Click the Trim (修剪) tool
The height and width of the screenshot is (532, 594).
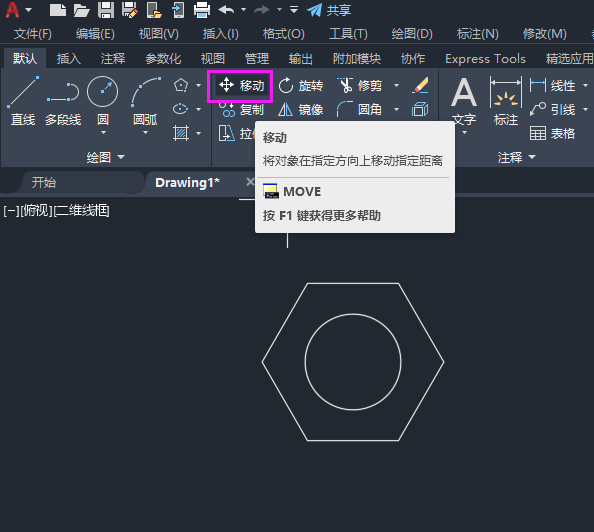coord(360,86)
